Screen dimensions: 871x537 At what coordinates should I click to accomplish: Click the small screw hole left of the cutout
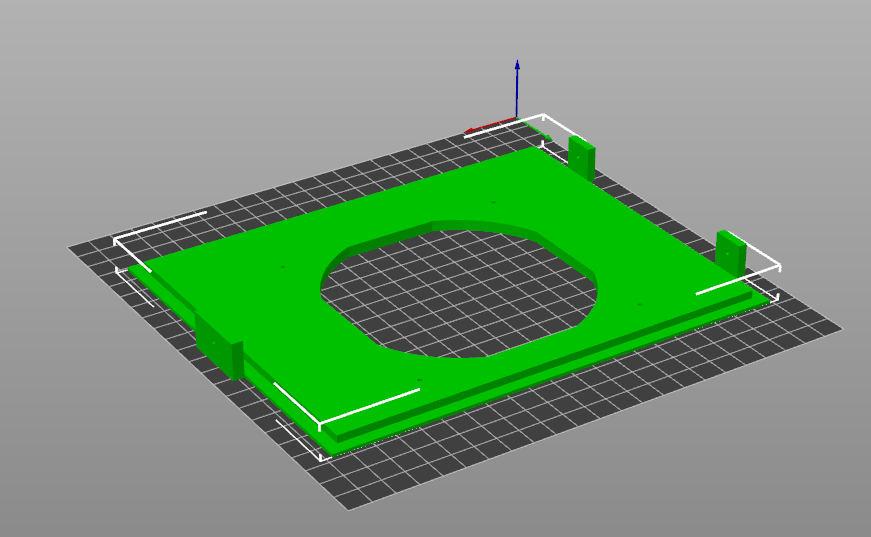(x=282, y=267)
